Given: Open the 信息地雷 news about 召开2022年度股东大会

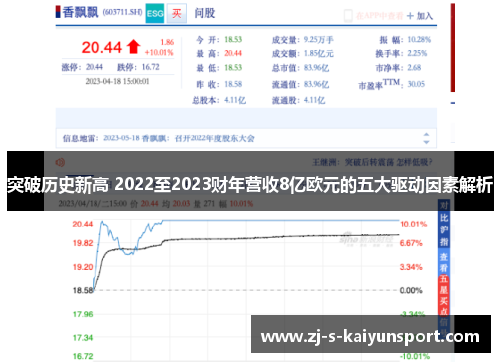Looking at the screenshot, I should pos(179,138).
